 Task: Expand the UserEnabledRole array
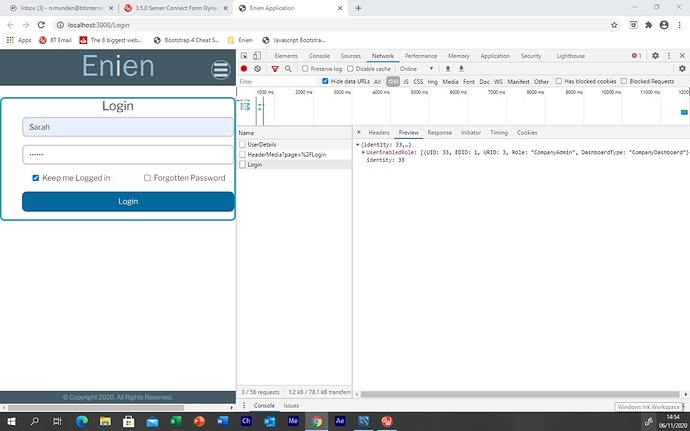364,152
